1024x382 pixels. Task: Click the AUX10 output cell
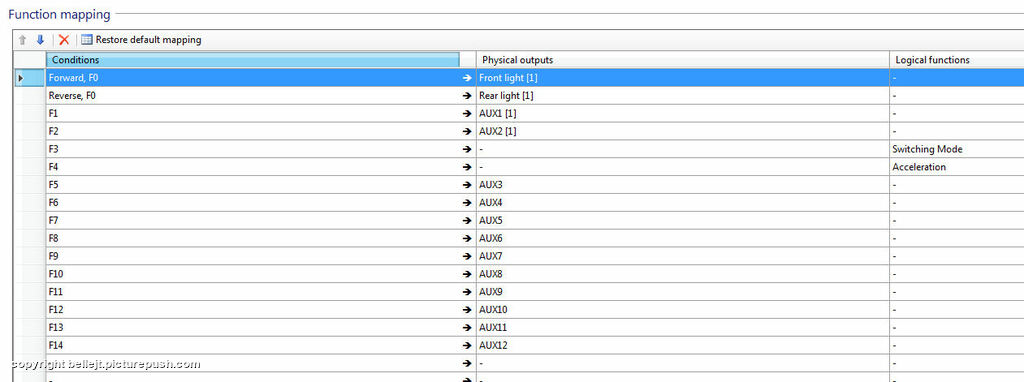point(683,309)
